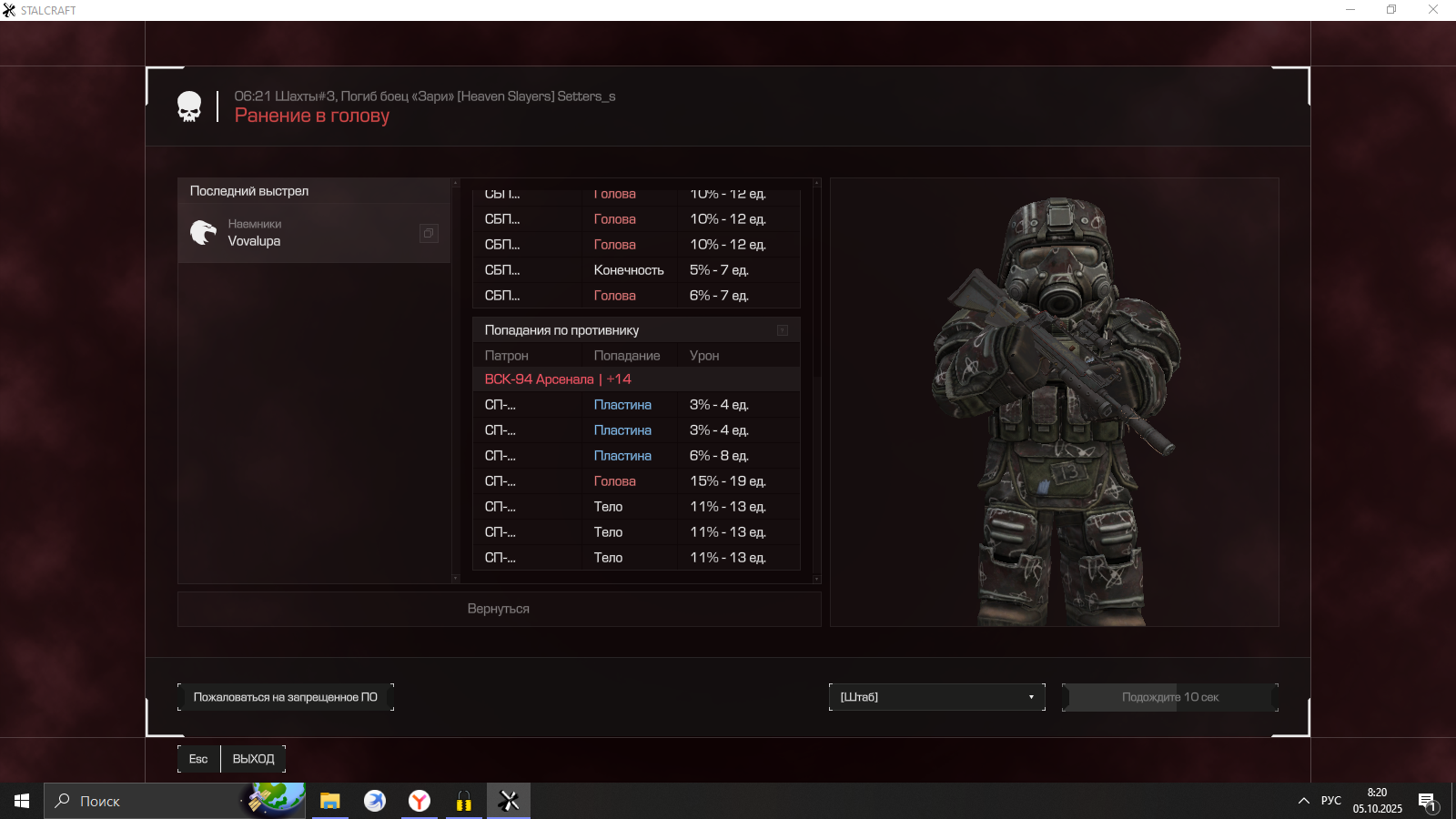Click the Mercenaries eagle faction icon

(x=203, y=233)
